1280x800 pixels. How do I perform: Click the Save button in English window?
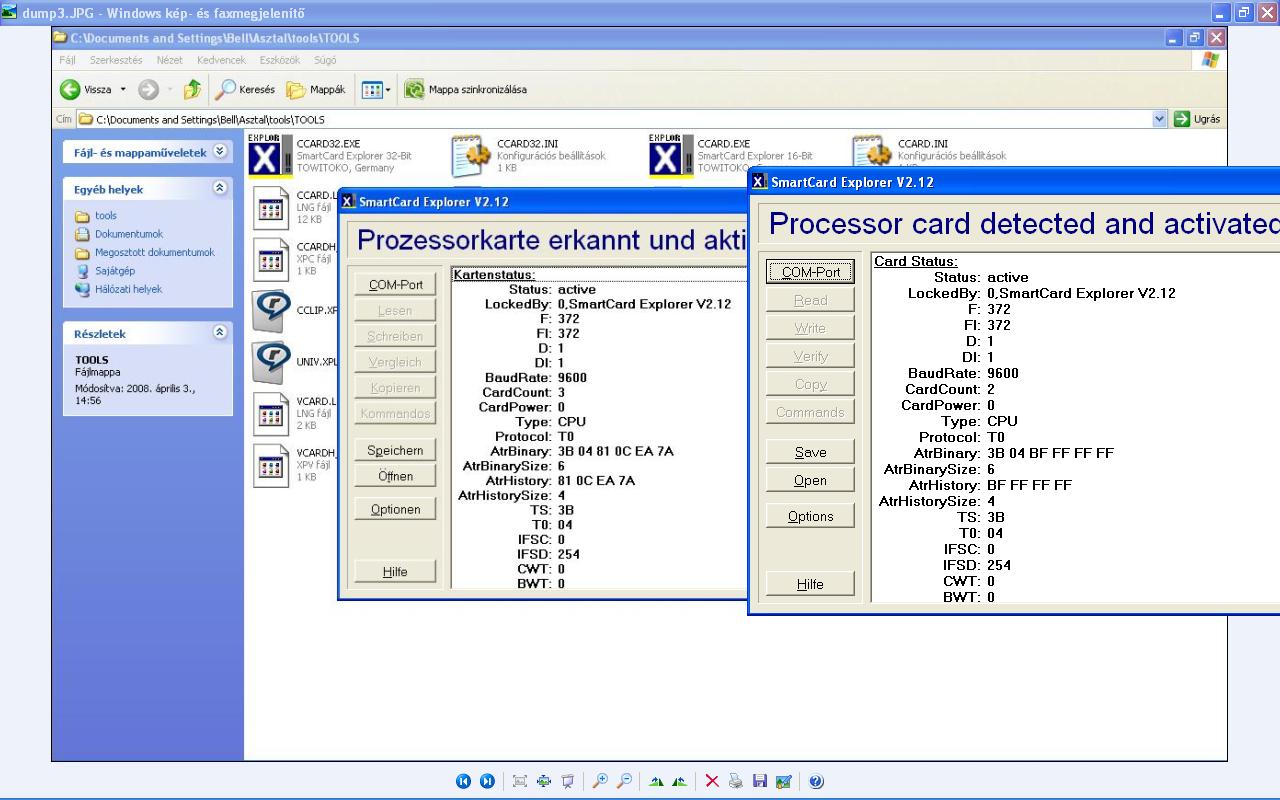[x=811, y=452]
